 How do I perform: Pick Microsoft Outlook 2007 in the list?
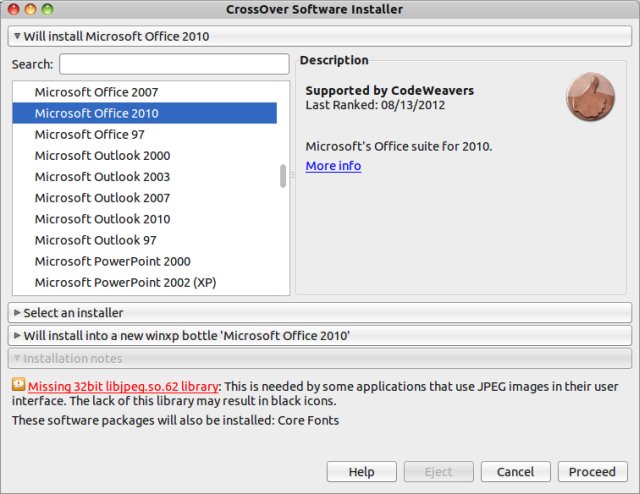click(x=144, y=198)
